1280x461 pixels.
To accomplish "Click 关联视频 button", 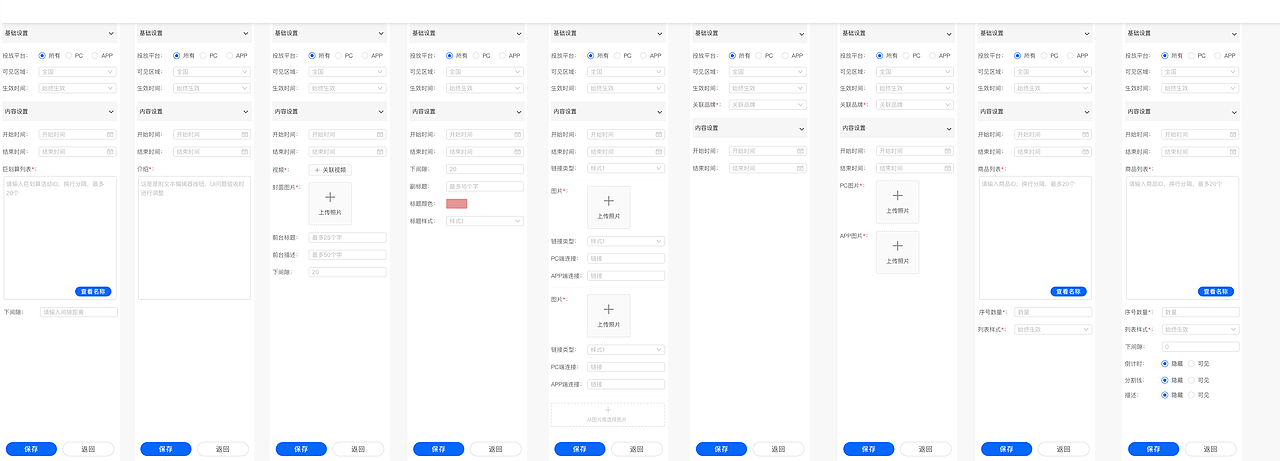I will [x=330, y=170].
